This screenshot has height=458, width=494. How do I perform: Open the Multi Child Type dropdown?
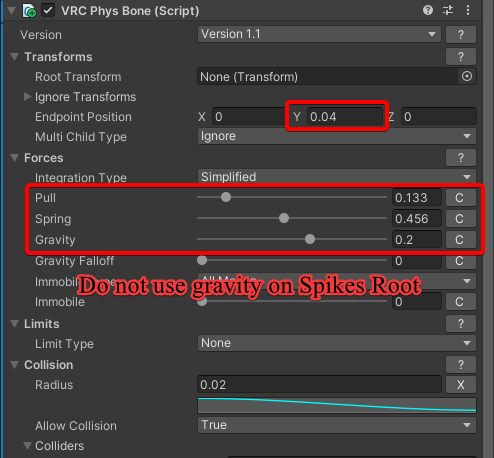point(337,136)
